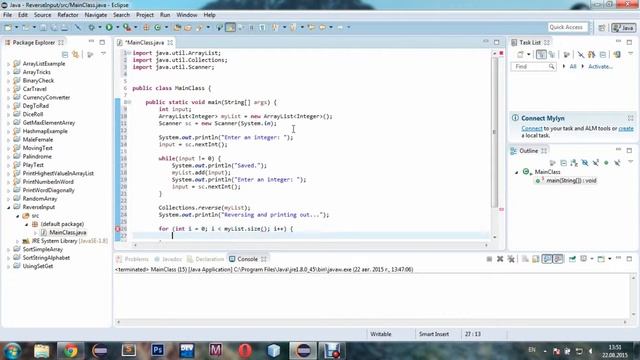The height and width of the screenshot is (360, 640).
Task: Click the Photoshop icon in the taskbar
Action: (x=158, y=350)
